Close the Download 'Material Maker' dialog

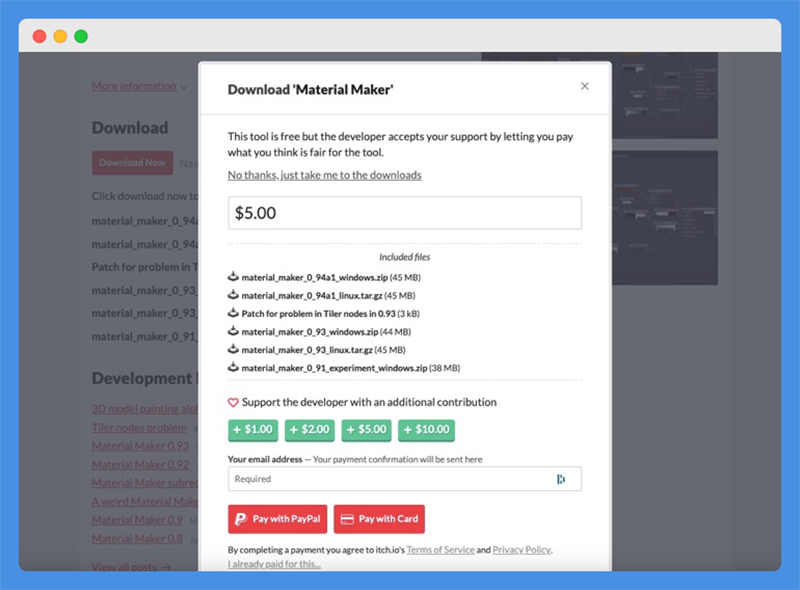[585, 86]
